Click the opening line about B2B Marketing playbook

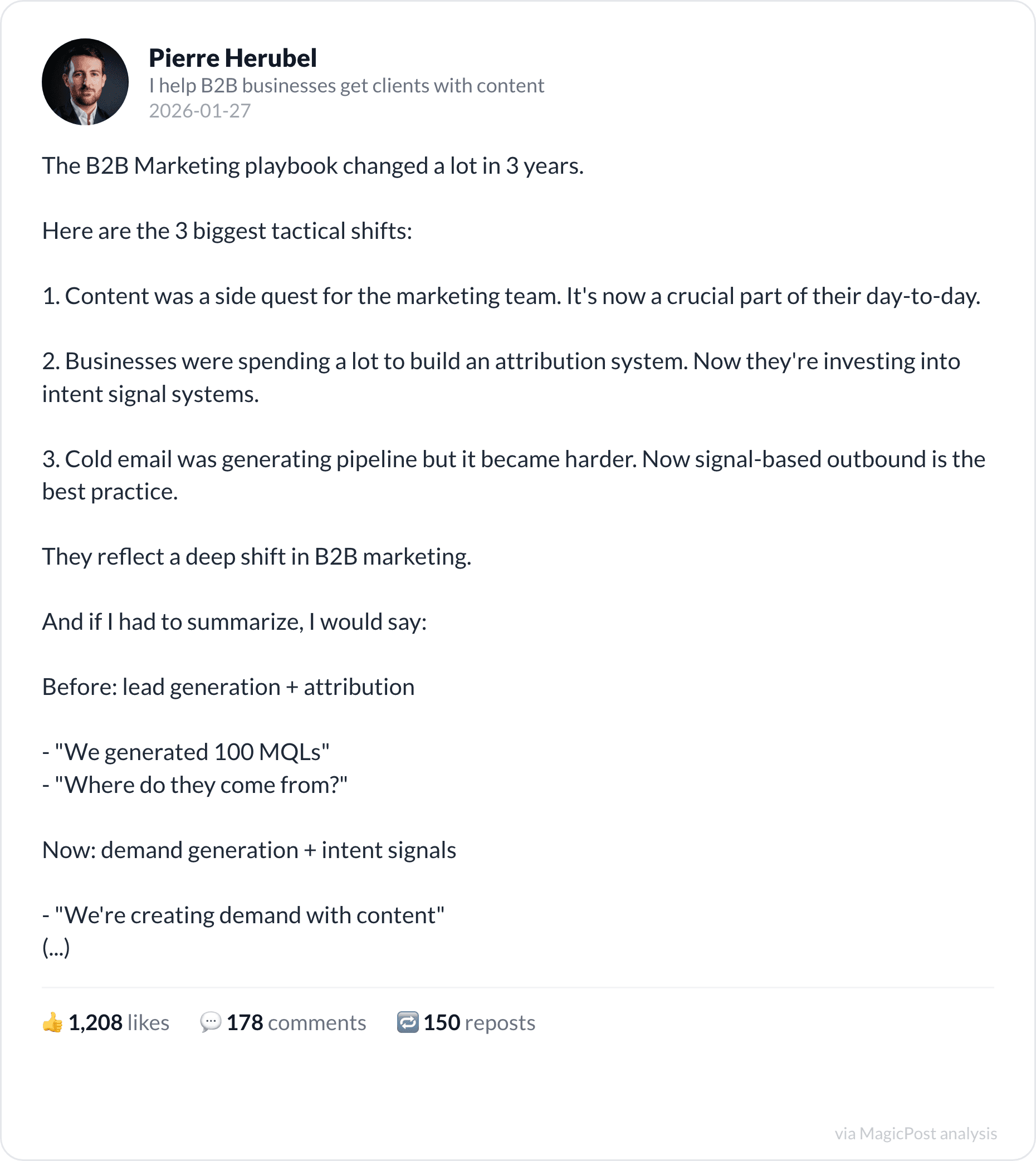click(x=313, y=166)
